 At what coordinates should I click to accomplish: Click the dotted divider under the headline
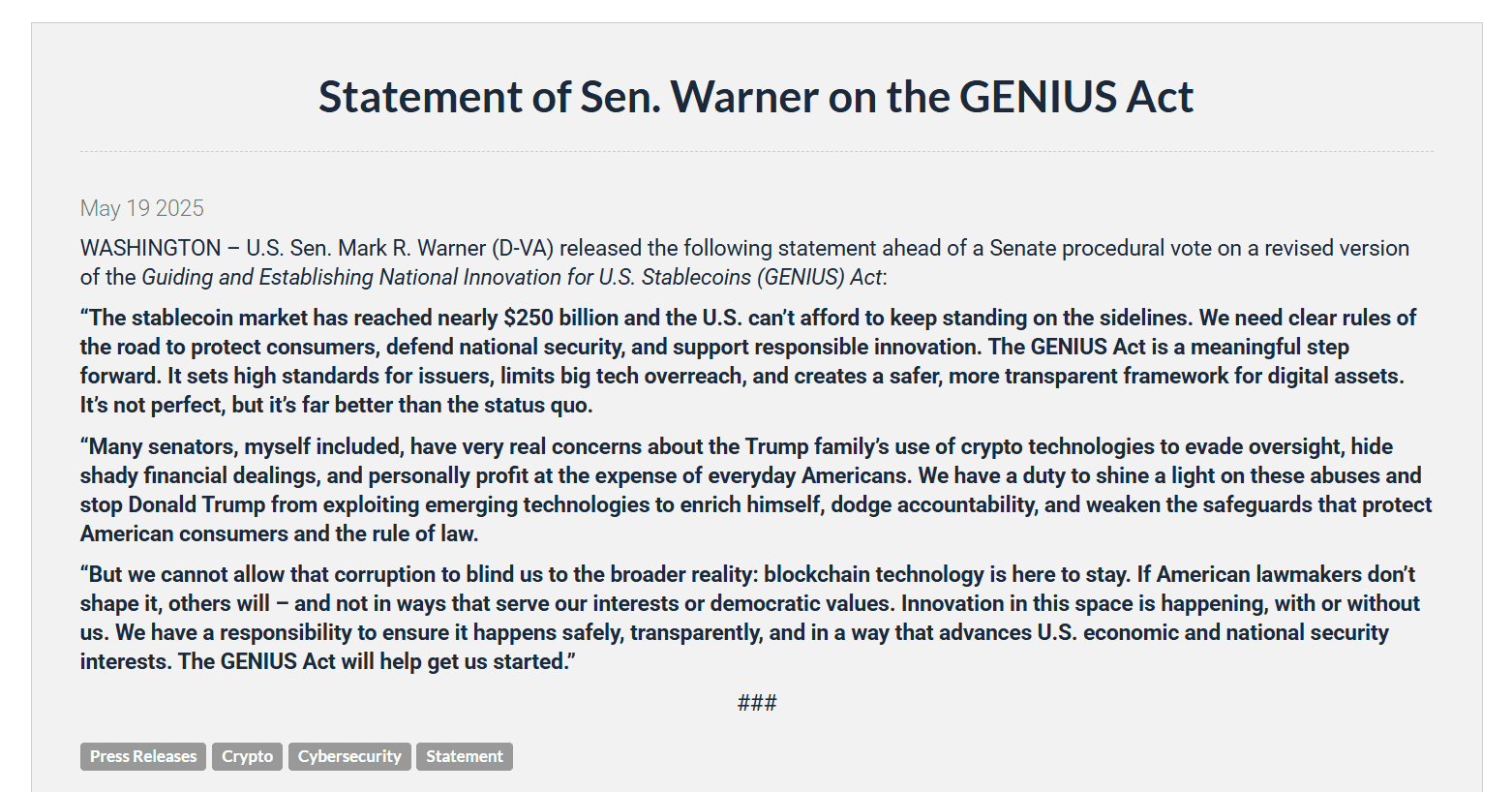(x=755, y=150)
